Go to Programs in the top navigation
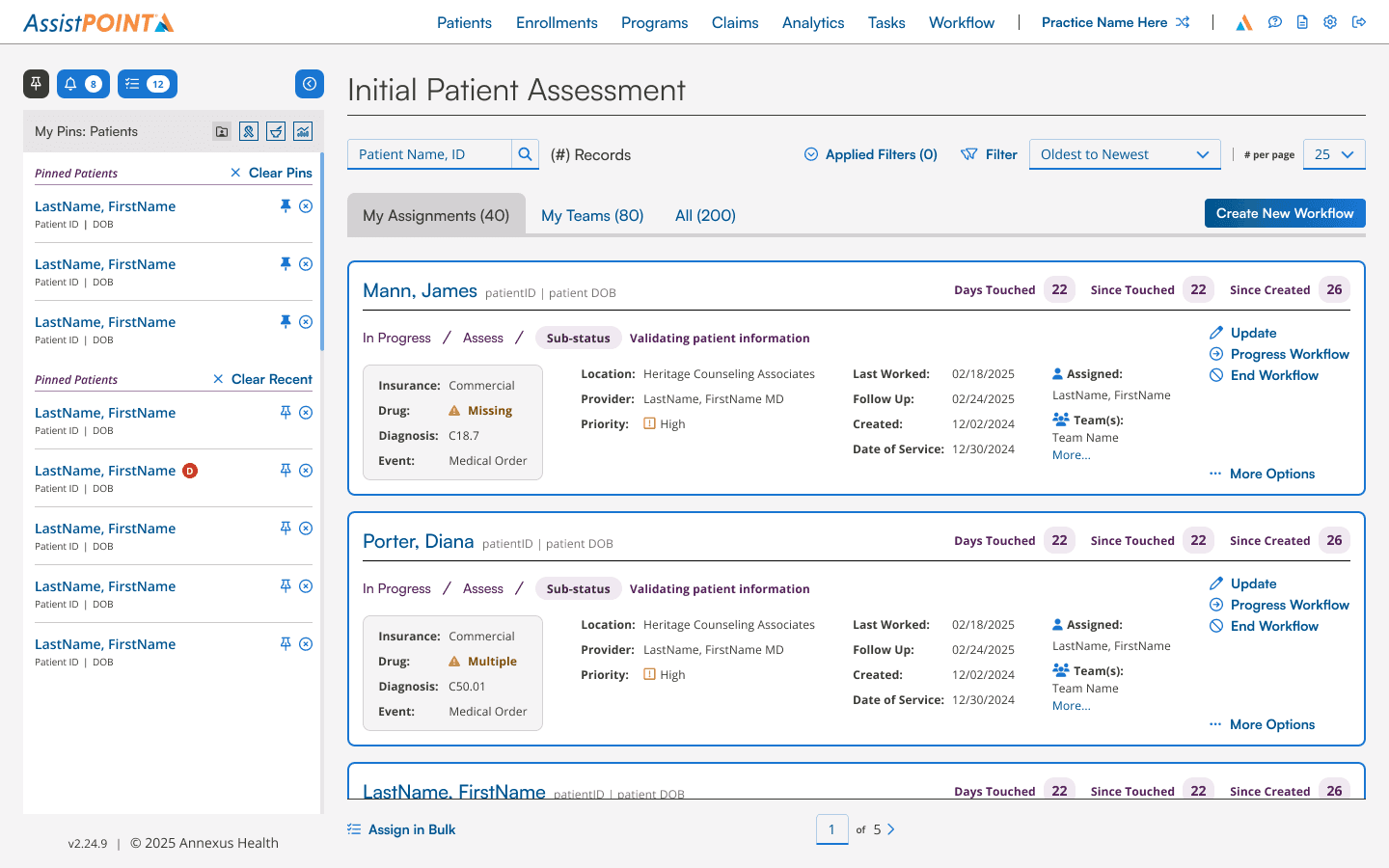Viewport: 1389px width, 868px height. point(655,22)
